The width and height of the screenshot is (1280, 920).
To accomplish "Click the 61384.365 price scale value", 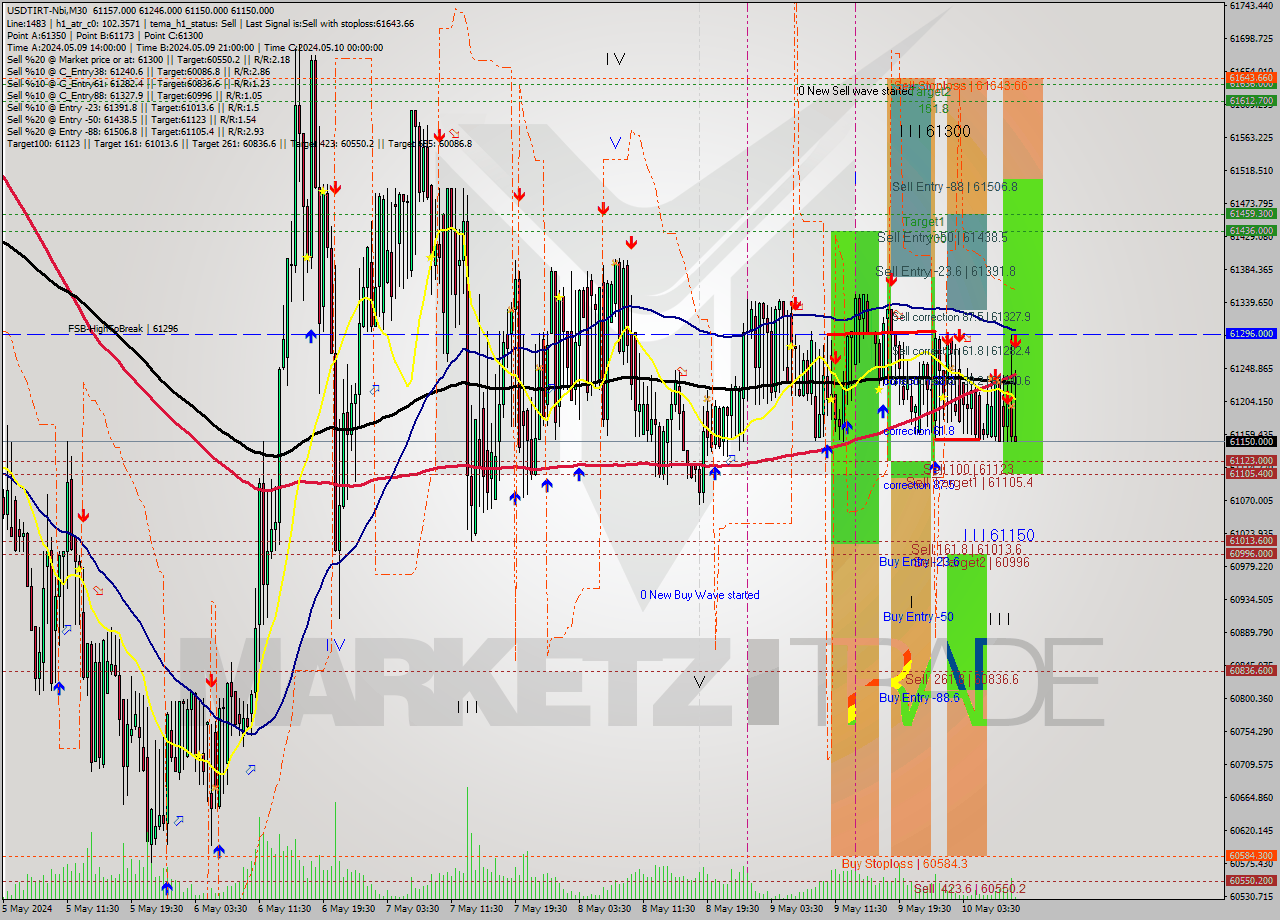I will (x=1251, y=269).
